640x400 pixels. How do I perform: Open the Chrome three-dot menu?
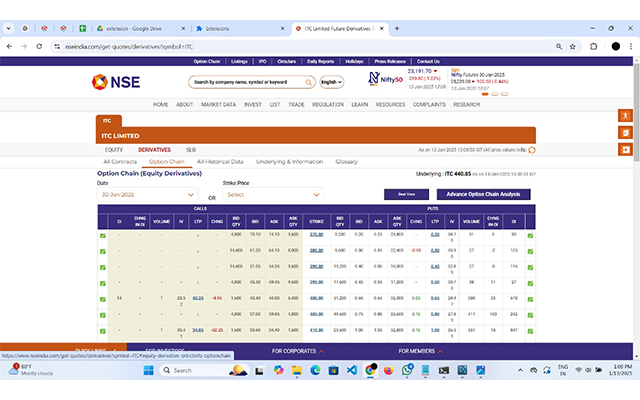tap(631, 47)
